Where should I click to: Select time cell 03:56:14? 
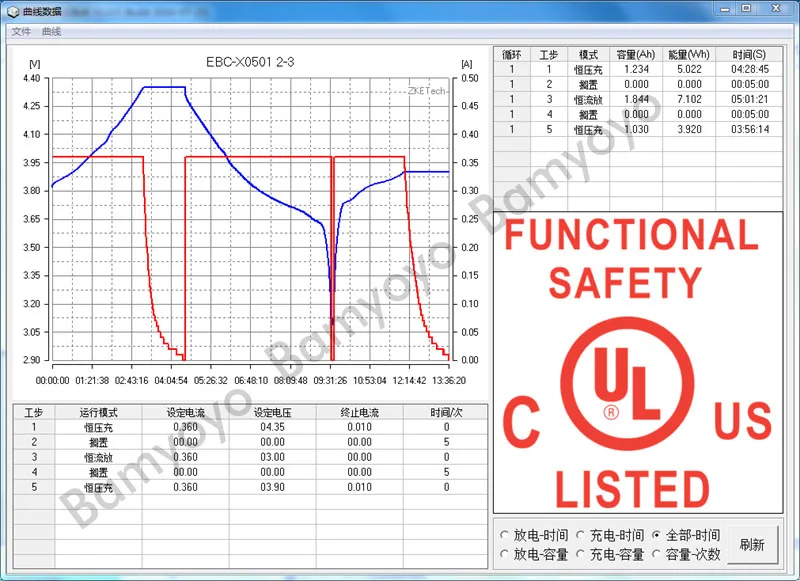[749, 130]
